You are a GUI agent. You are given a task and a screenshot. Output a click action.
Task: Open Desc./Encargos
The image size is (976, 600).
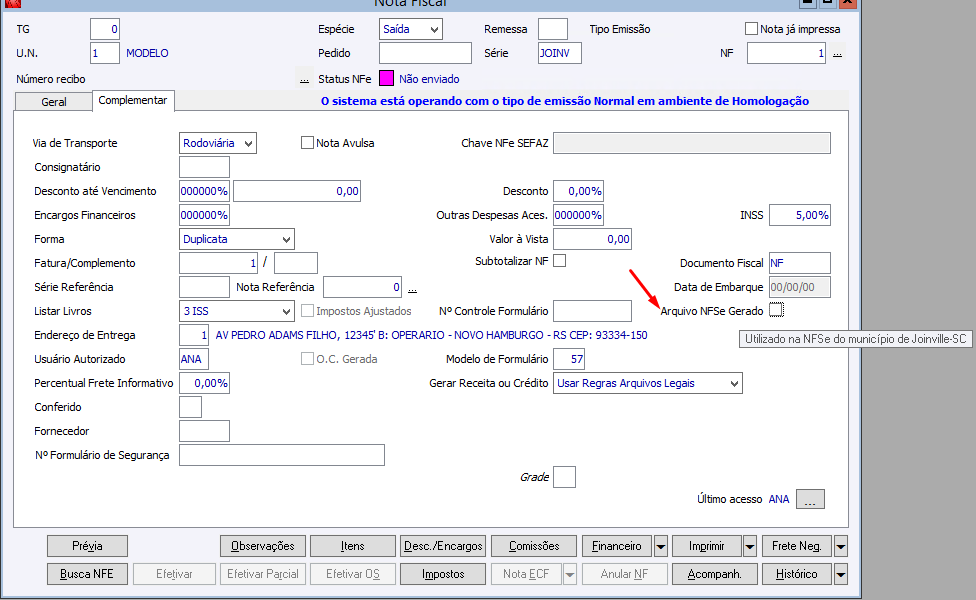443,546
